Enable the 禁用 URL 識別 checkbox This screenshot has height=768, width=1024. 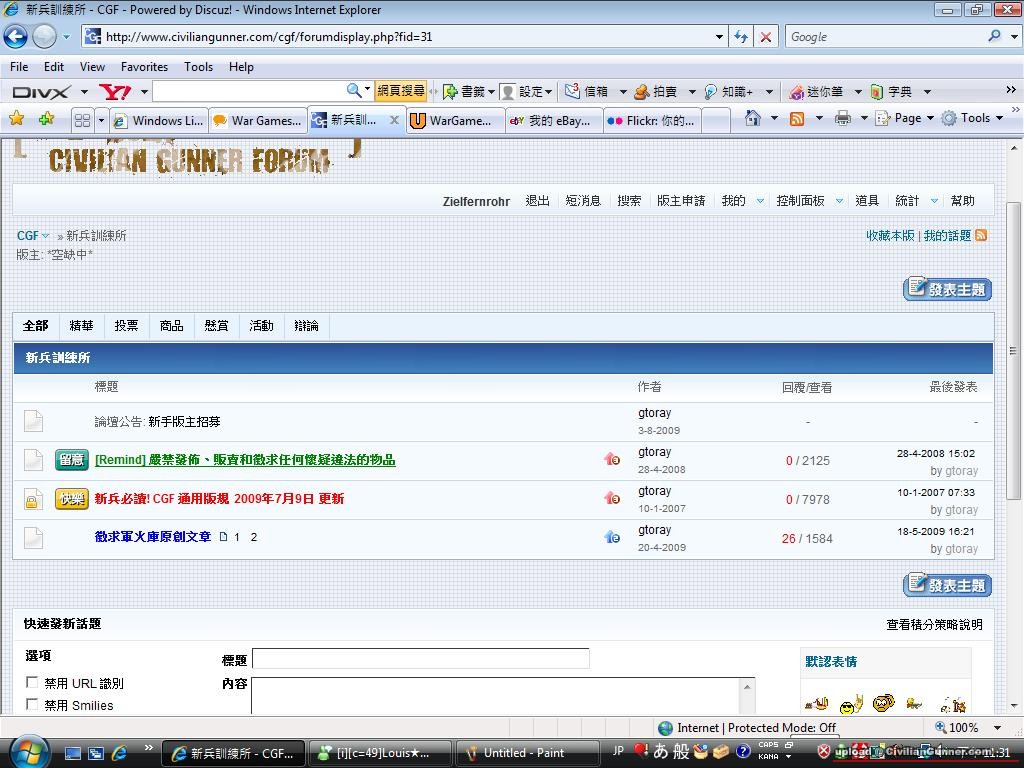[32, 683]
